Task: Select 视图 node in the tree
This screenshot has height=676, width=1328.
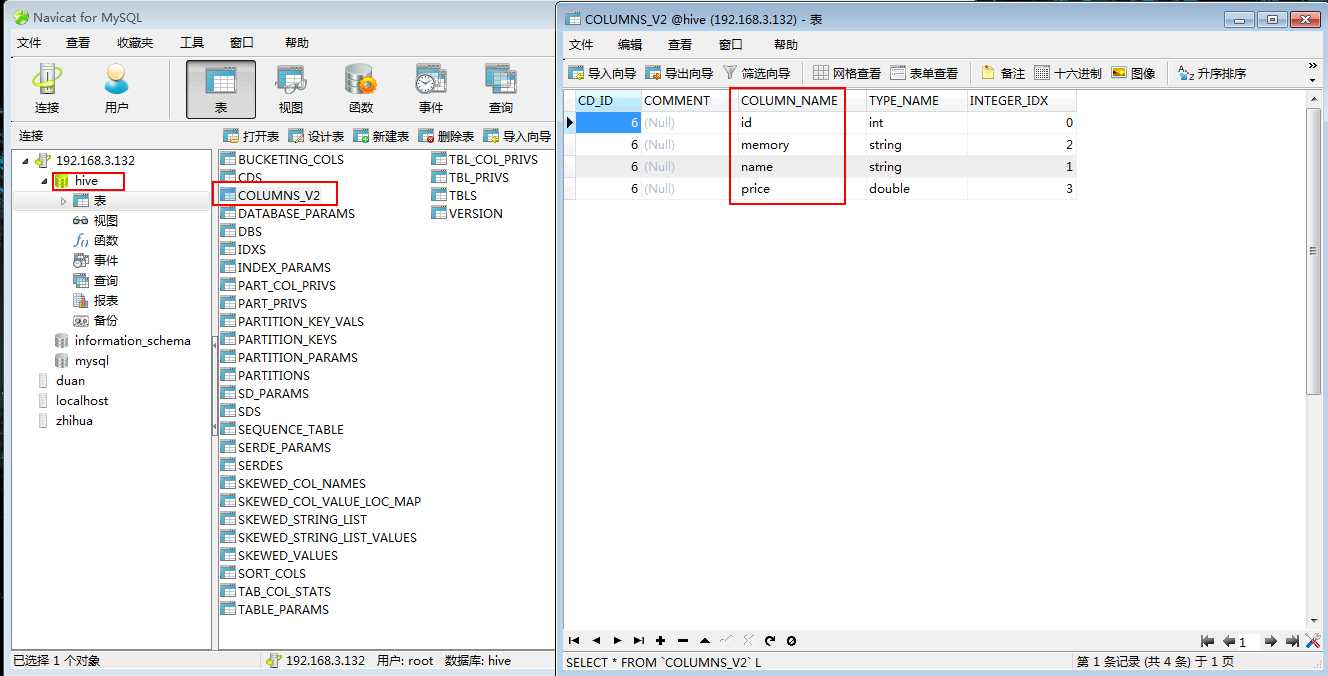Action: (105, 221)
